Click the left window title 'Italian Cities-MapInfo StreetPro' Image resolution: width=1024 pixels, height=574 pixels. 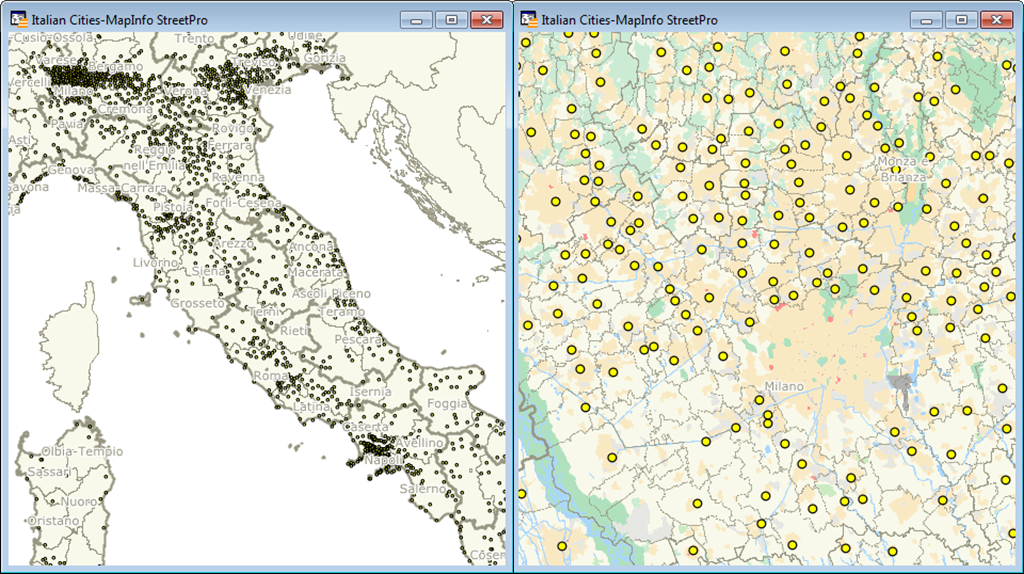tap(120, 20)
